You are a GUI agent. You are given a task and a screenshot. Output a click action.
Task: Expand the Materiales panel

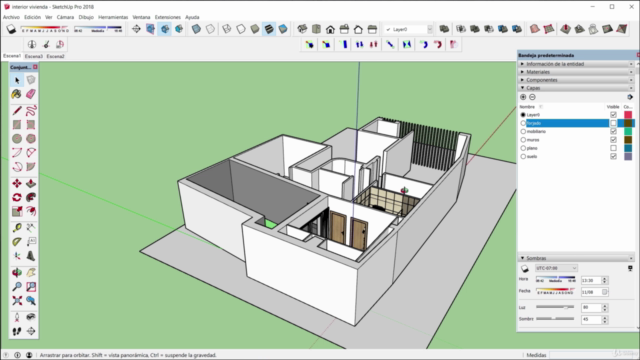point(576,72)
